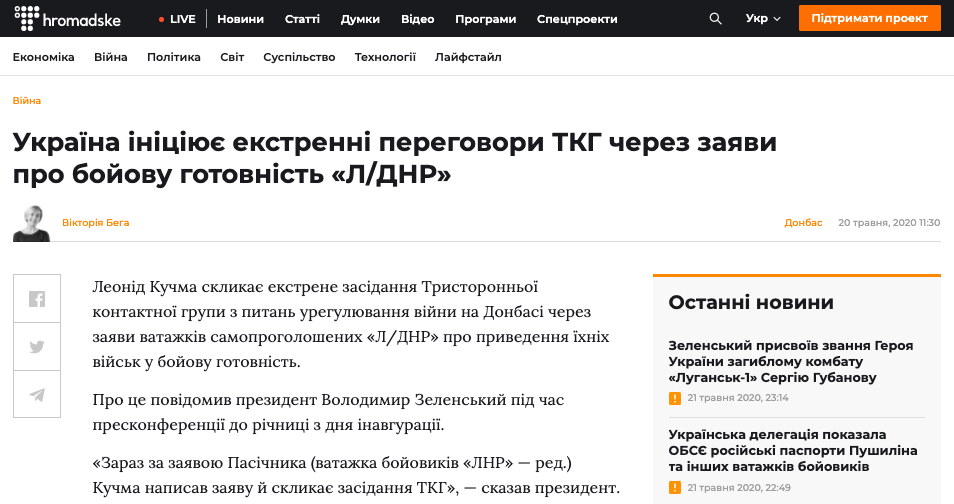The height and width of the screenshot is (504, 954).
Task: Click the Останні новини heading
Action: pos(751,303)
